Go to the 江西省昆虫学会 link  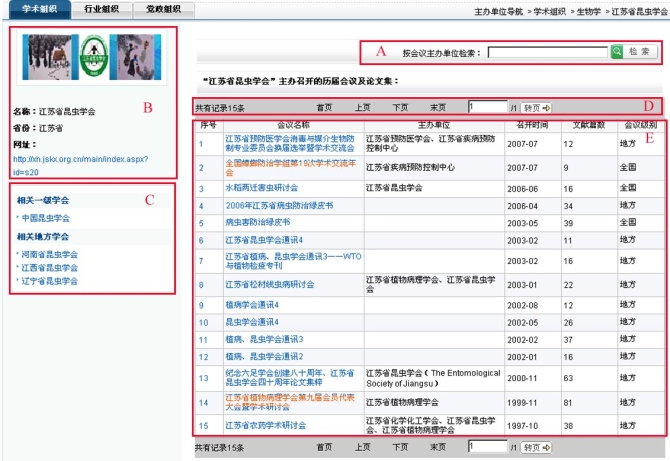pyautogui.click(x=50, y=267)
